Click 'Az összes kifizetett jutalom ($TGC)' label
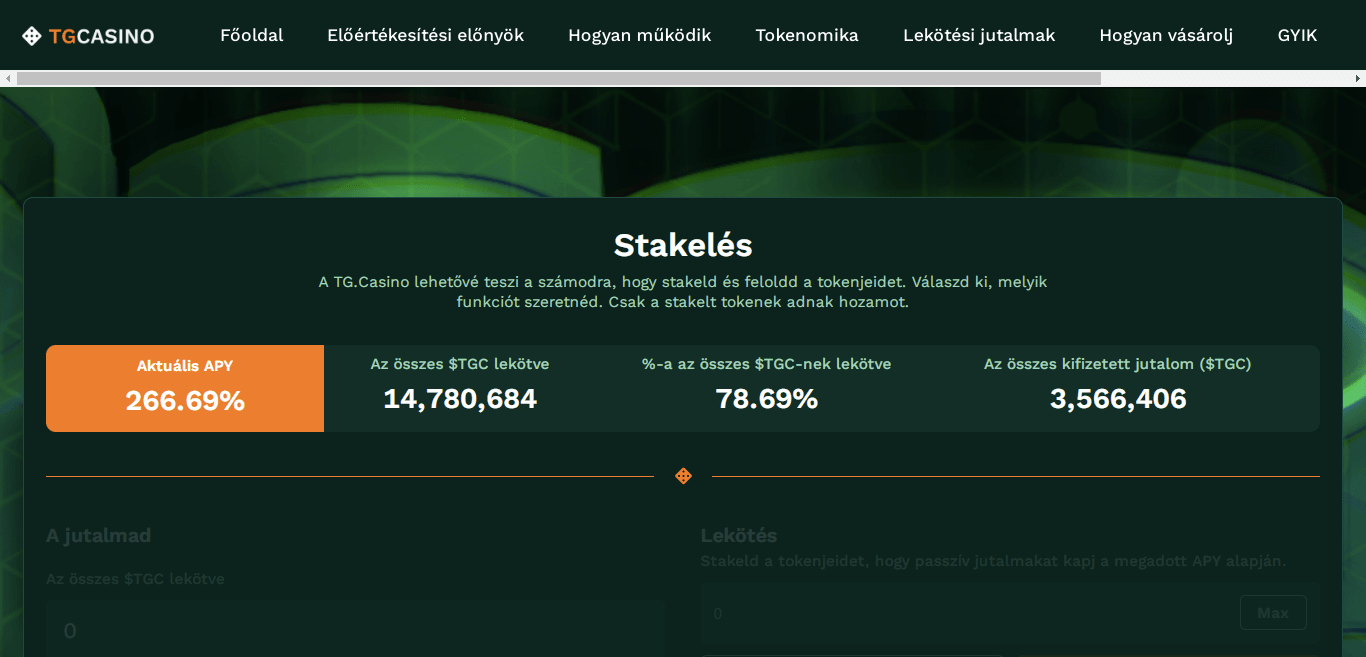 coord(1118,364)
